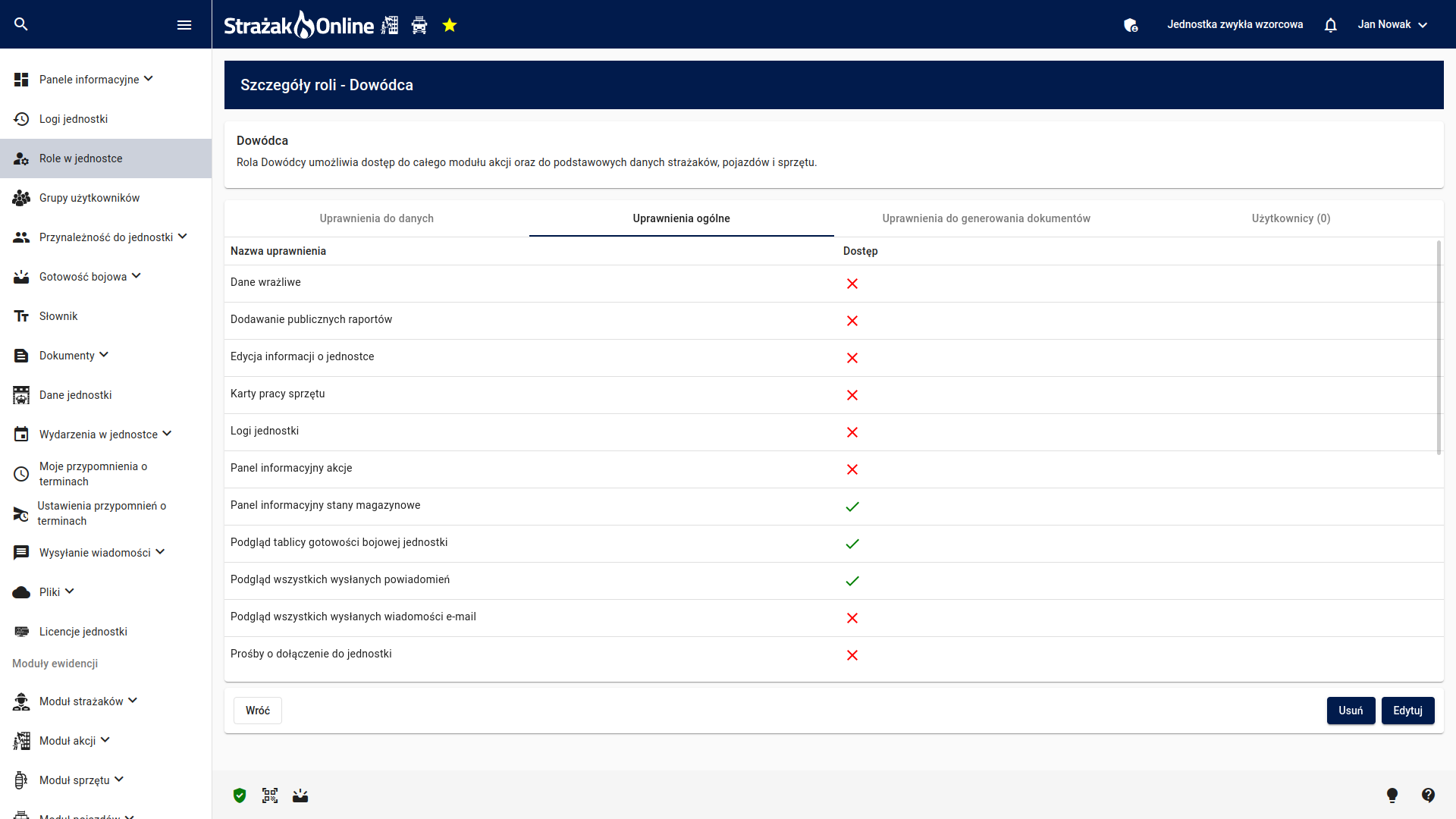Click the Logi jednostki history icon
This screenshot has width=1456, height=819.
(21, 119)
